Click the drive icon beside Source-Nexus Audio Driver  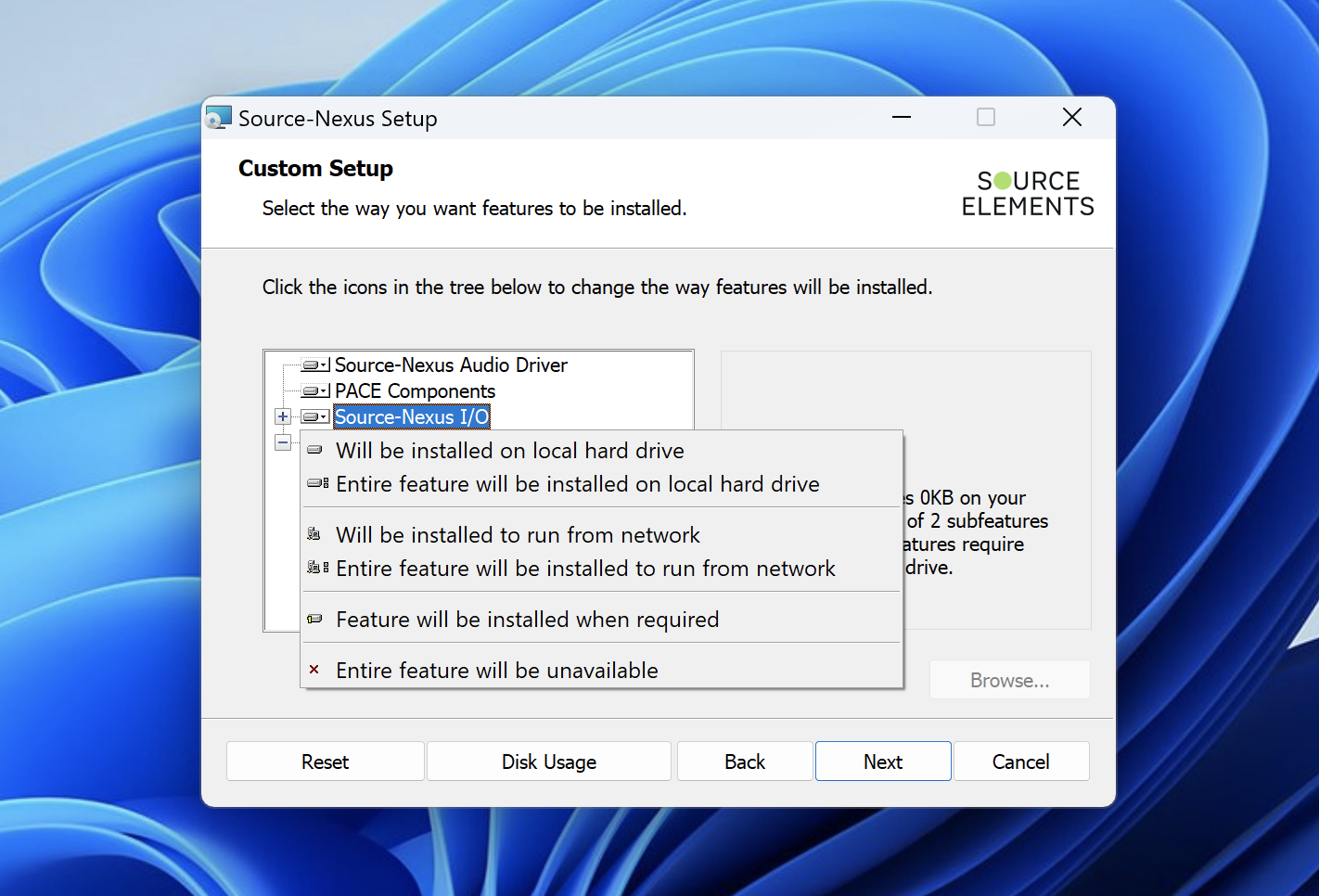[315, 365]
